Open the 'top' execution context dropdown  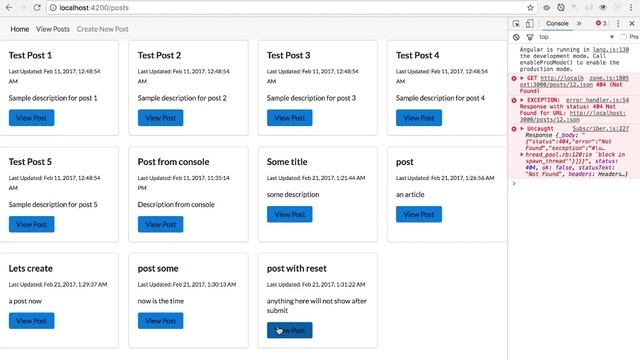tap(576, 37)
